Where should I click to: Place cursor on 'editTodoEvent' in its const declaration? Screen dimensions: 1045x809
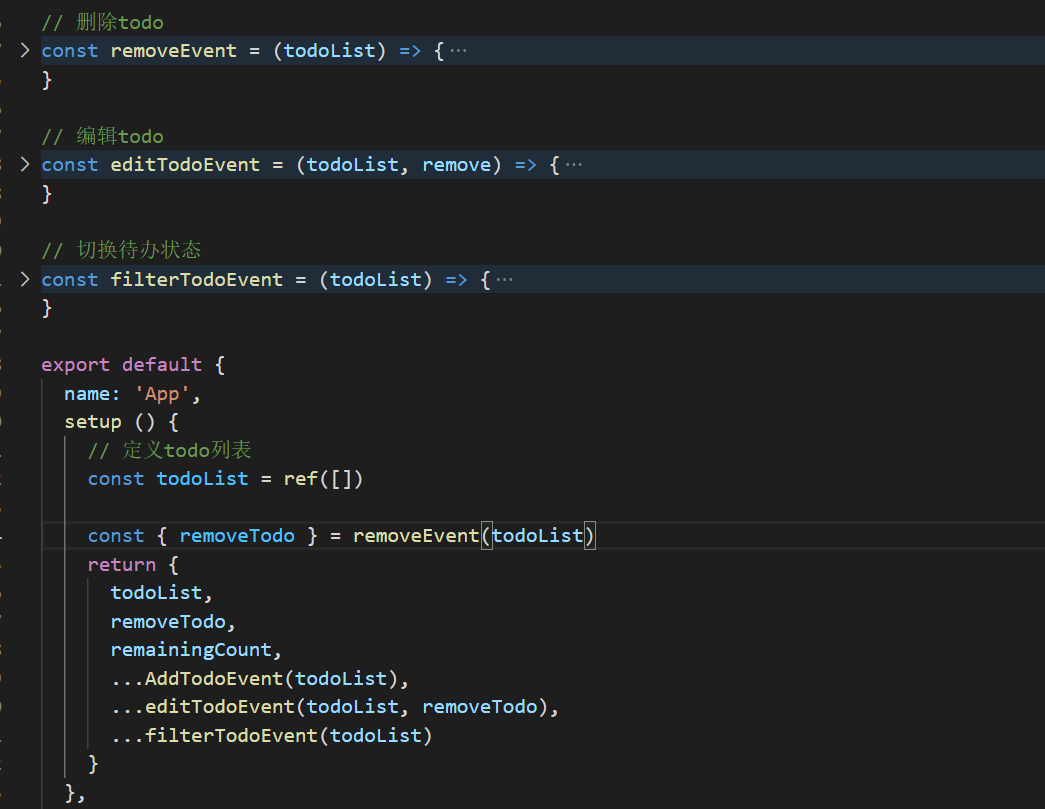click(185, 165)
